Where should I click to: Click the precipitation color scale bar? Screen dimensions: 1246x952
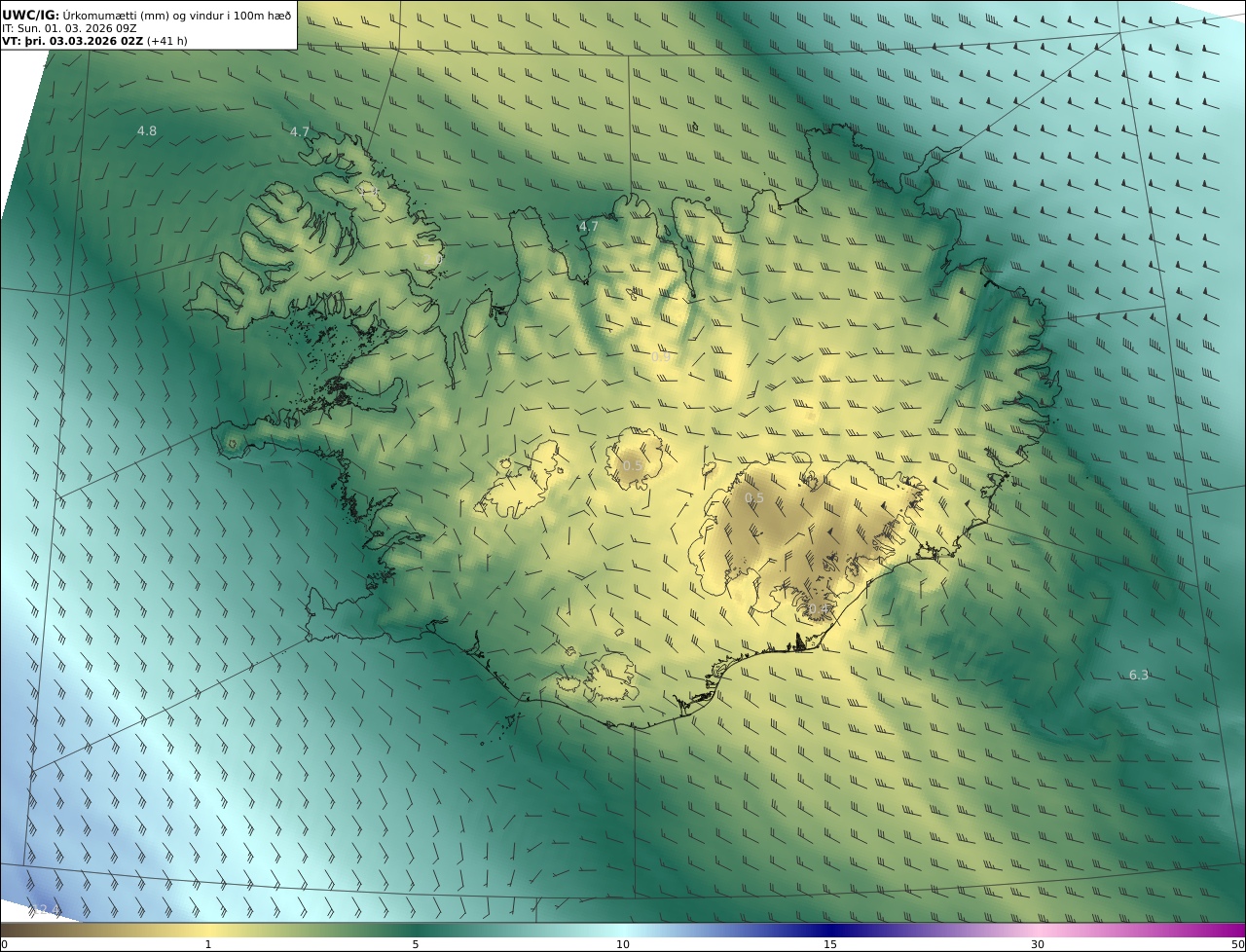(623, 930)
